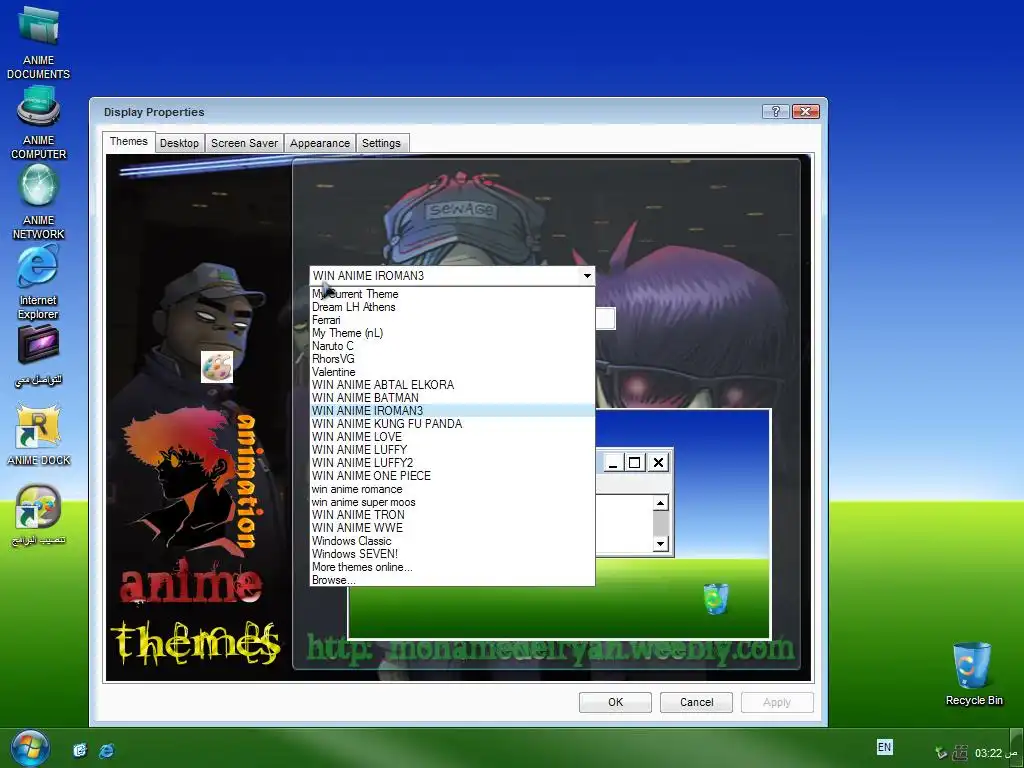
Task: Open the Appearance tab
Action: (x=320, y=144)
